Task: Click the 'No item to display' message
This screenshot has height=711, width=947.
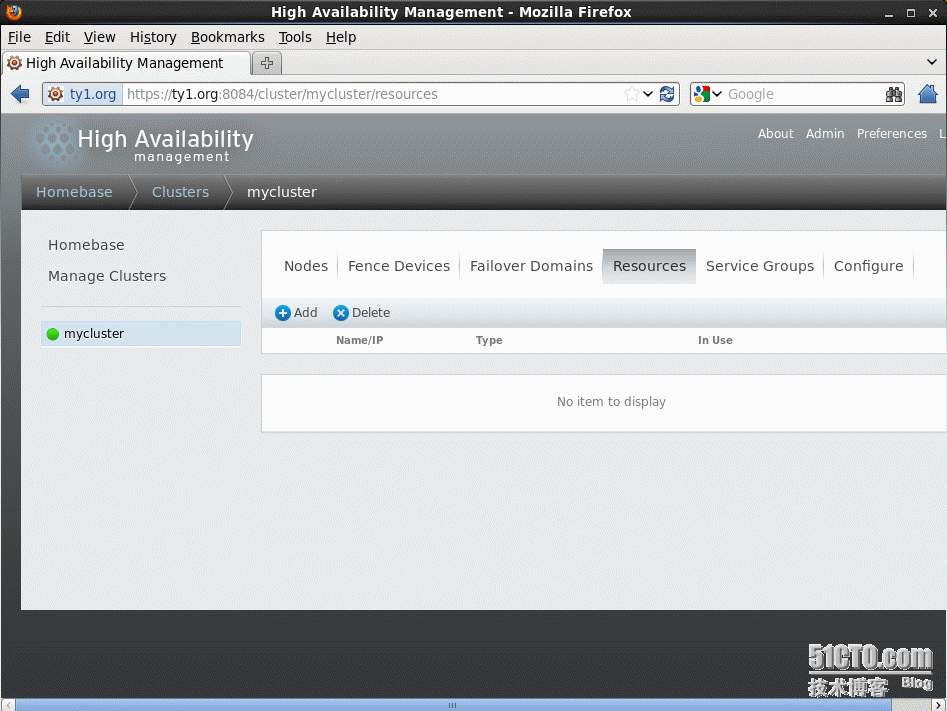Action: tap(611, 402)
